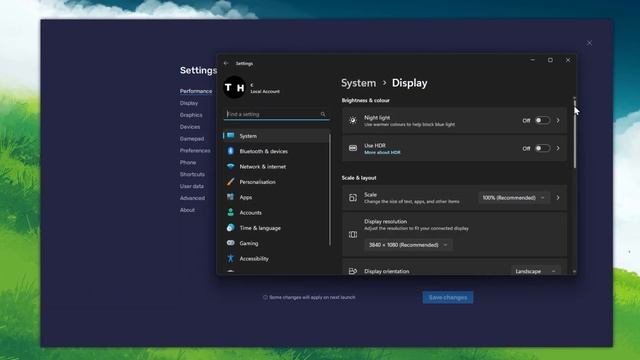The width and height of the screenshot is (640, 360).
Task: Open Apps settings
Action: 276,197
